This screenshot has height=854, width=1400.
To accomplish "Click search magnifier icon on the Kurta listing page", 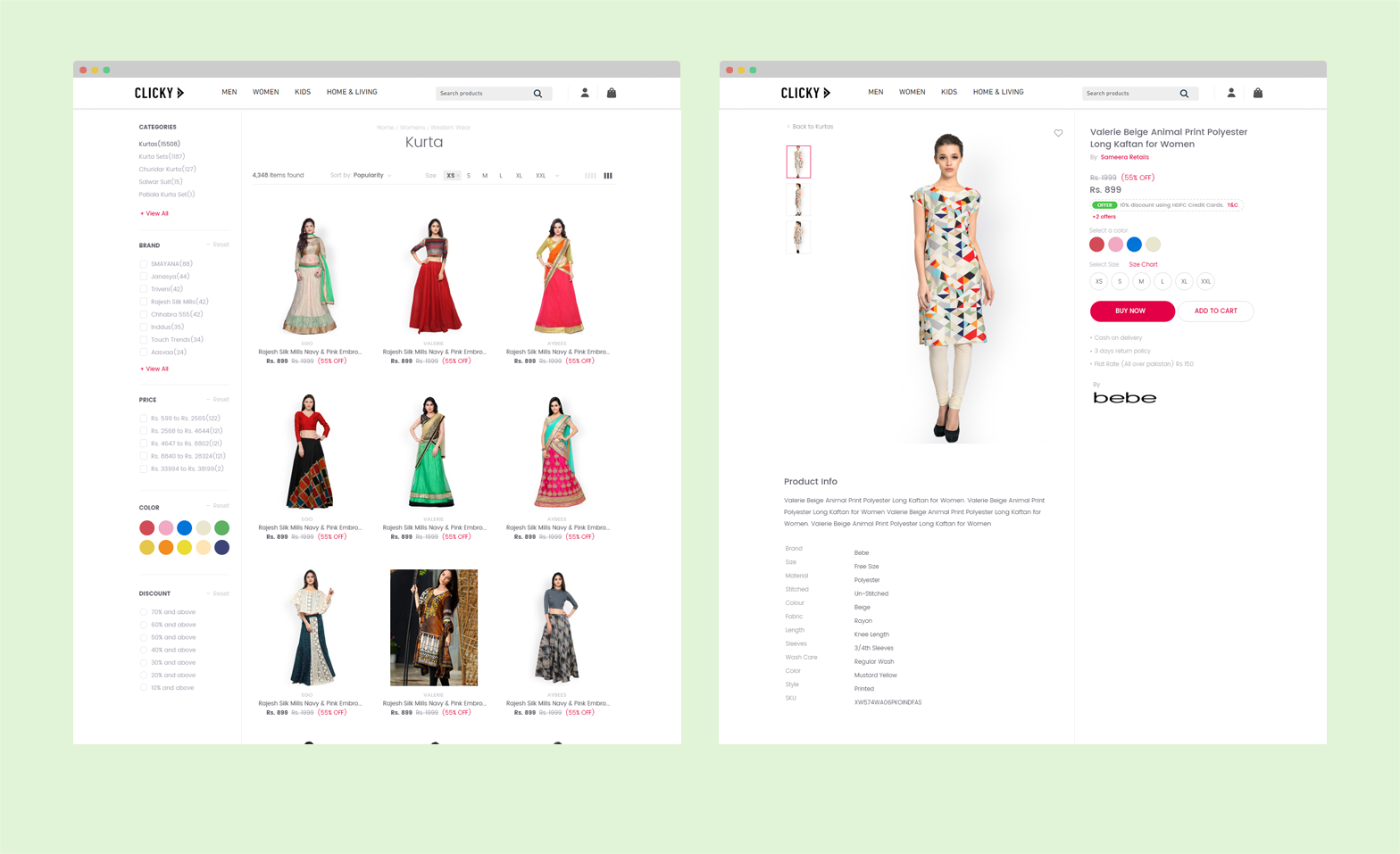I will click(537, 94).
